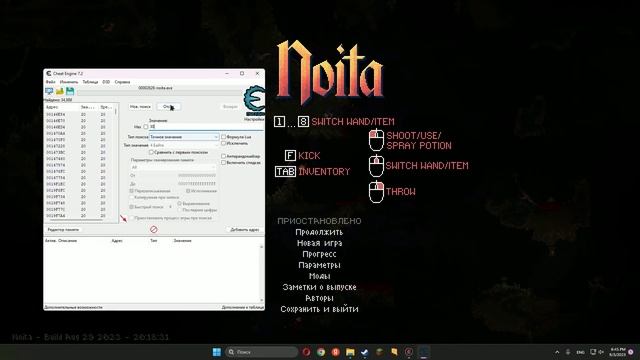Open process list via computer icon
Screen dimensions: 640x360
point(49,91)
